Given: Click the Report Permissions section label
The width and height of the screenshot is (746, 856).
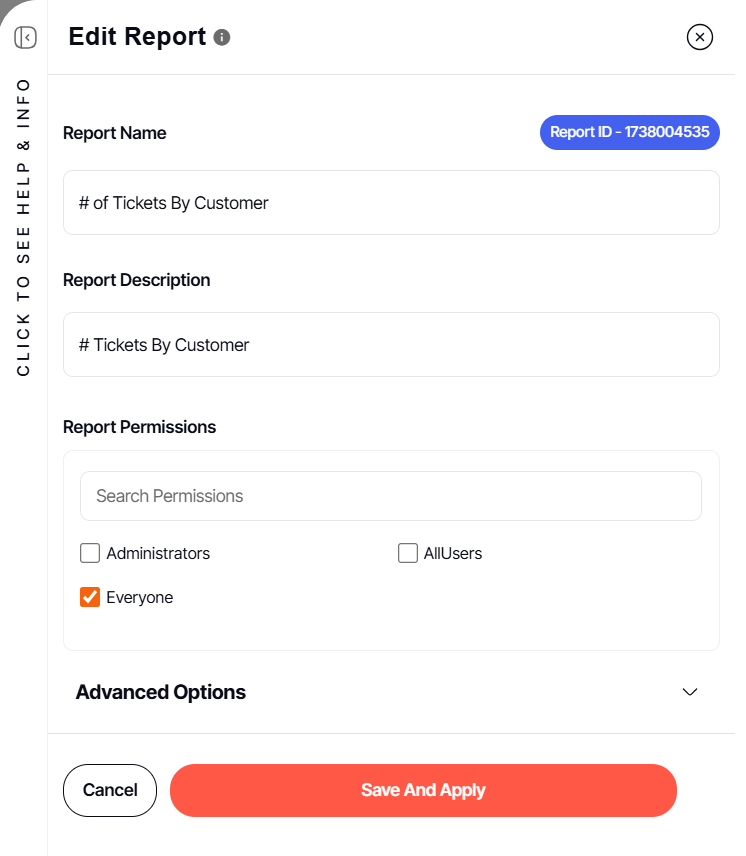Looking at the screenshot, I should [x=139, y=427].
